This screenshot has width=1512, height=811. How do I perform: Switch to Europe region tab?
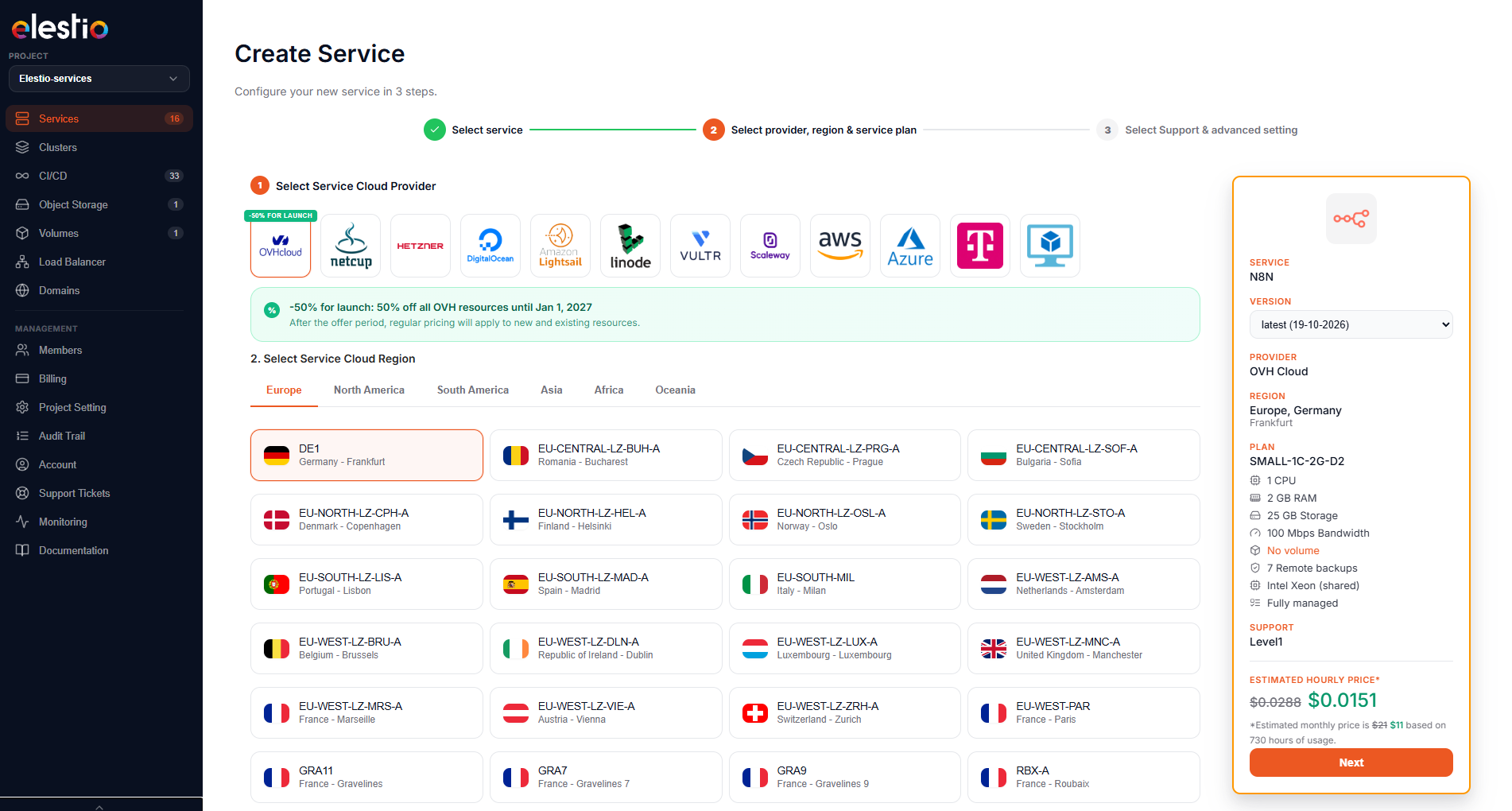point(284,390)
